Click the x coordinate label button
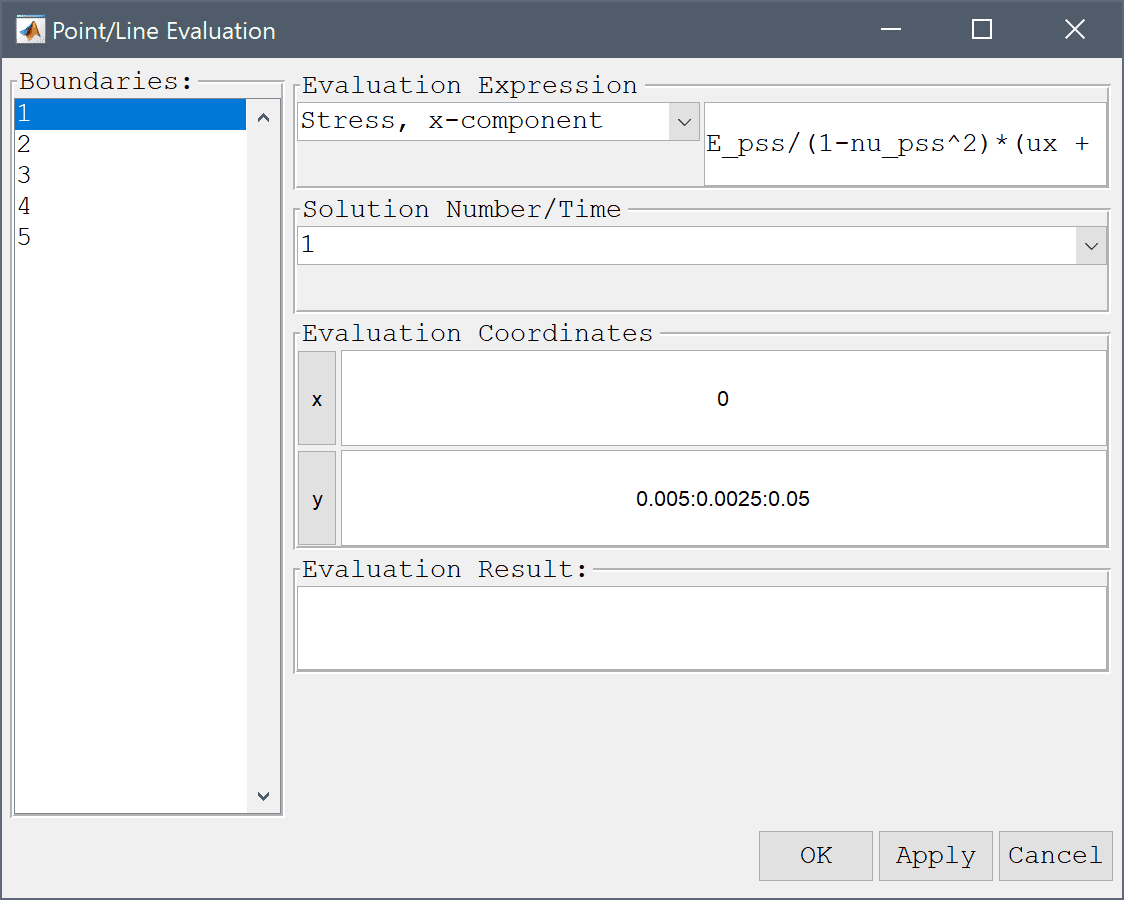The height and width of the screenshot is (900, 1124). 317,398
